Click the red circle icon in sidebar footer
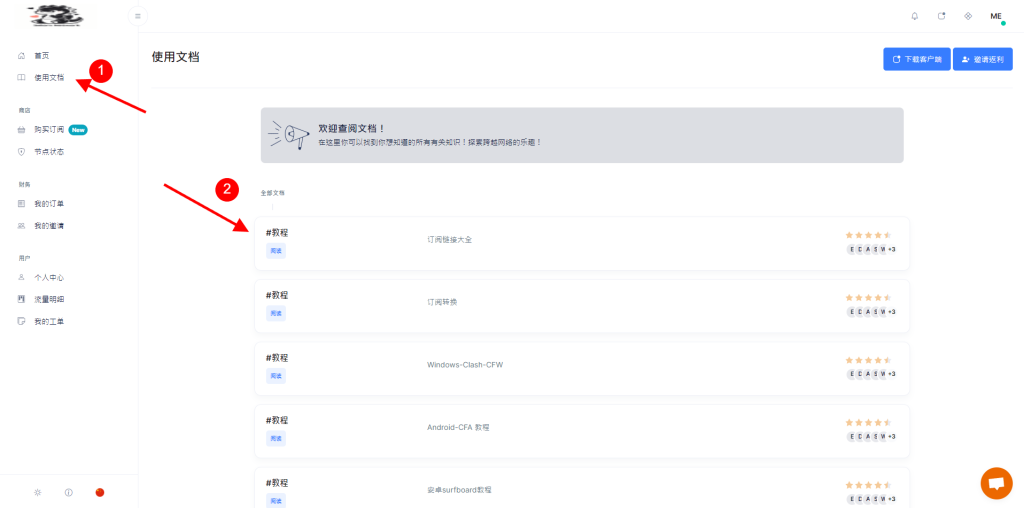Viewport: 1024px width, 508px height. click(100, 492)
